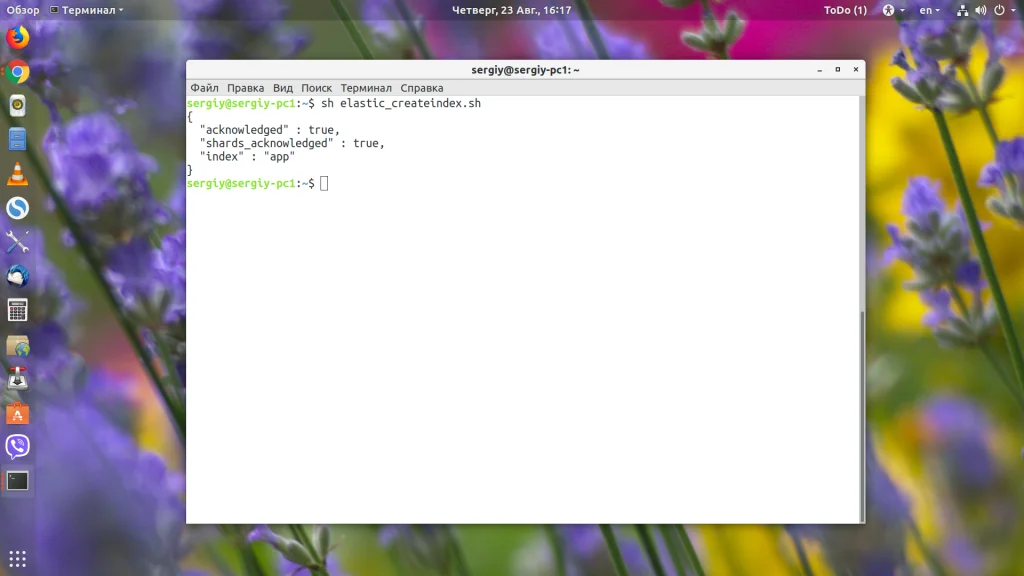This screenshot has height=576, width=1024.
Task: Open the Simplenote dock icon
Action: [x=18, y=208]
